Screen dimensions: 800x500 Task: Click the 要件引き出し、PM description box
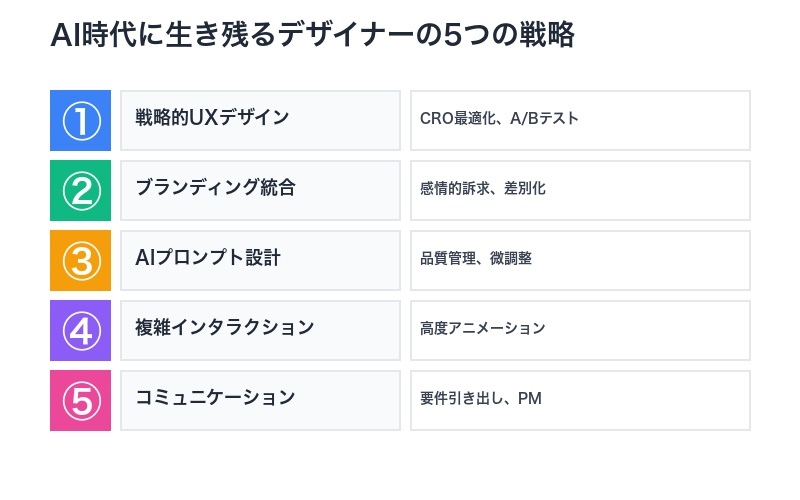point(580,400)
